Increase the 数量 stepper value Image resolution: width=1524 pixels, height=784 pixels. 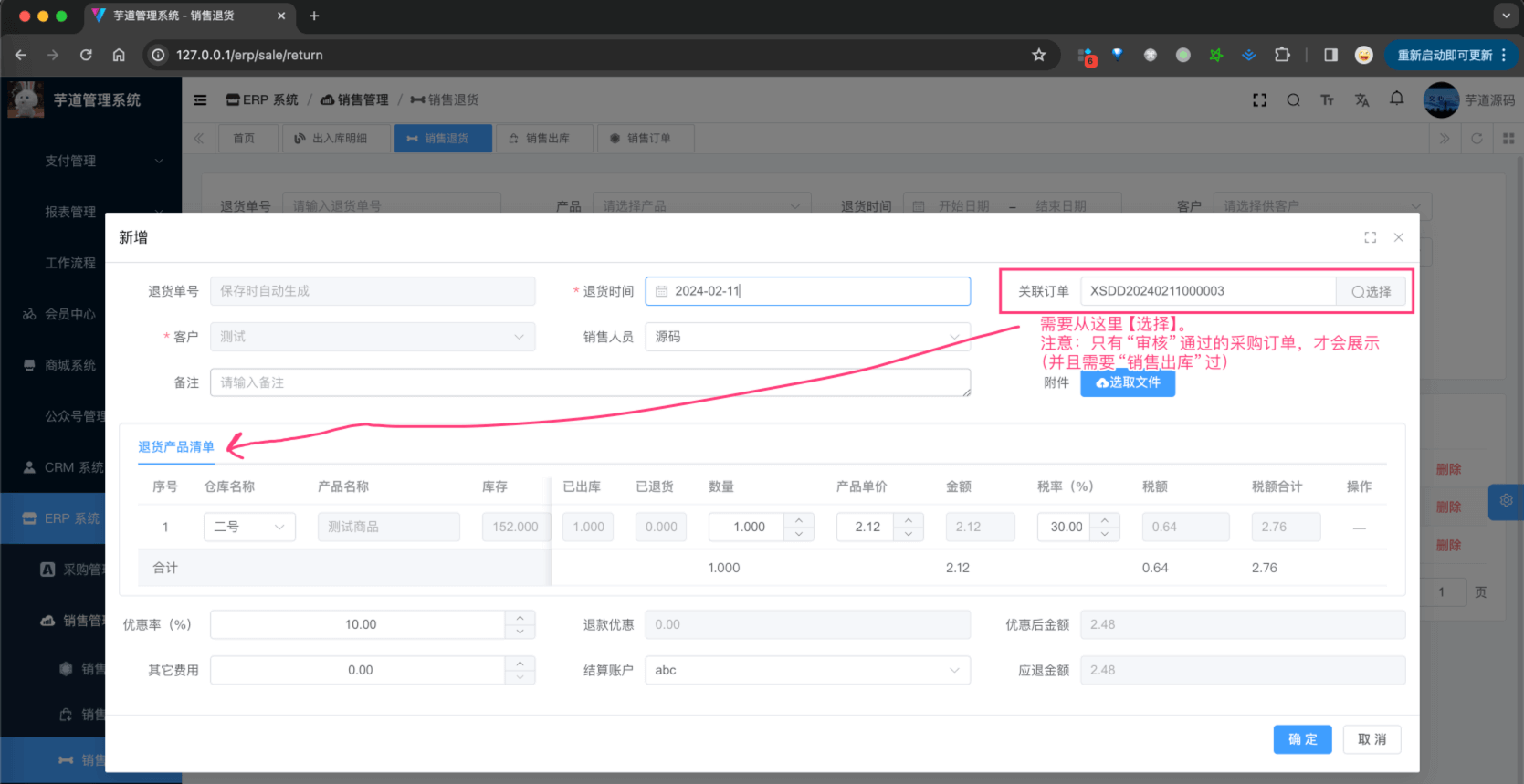799,520
